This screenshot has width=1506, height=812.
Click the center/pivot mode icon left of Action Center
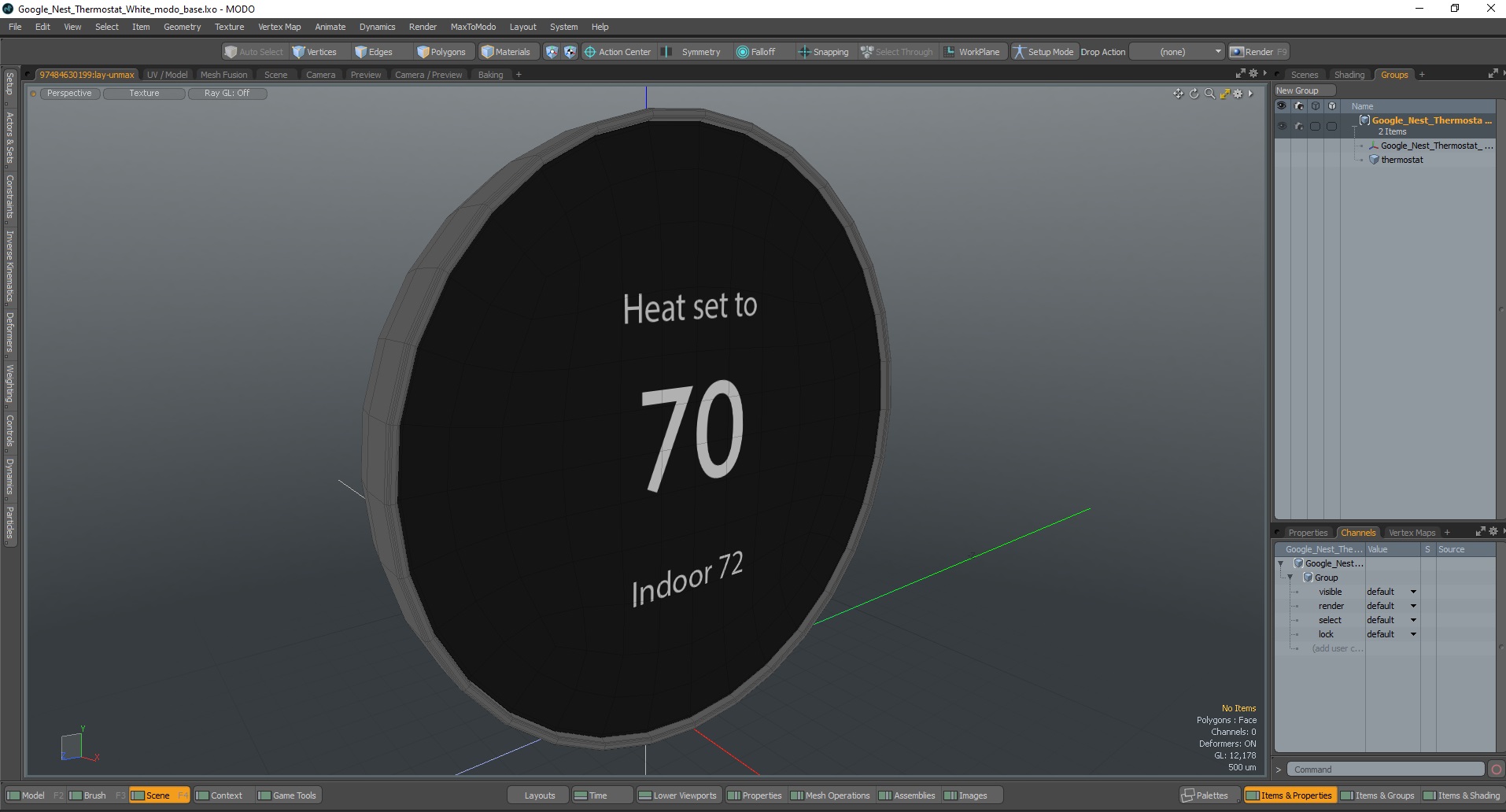570,52
